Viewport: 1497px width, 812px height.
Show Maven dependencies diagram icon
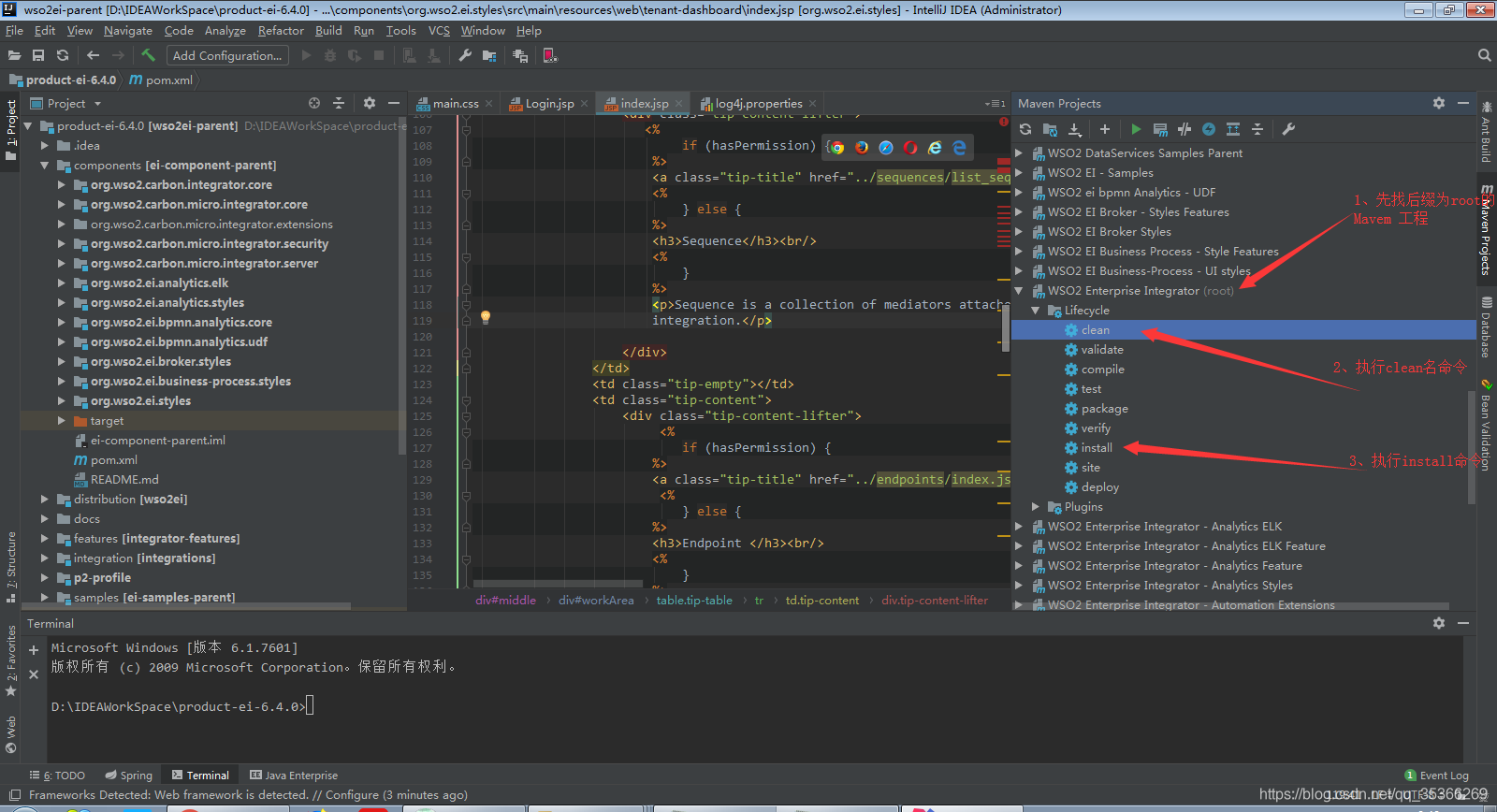tap(1233, 129)
